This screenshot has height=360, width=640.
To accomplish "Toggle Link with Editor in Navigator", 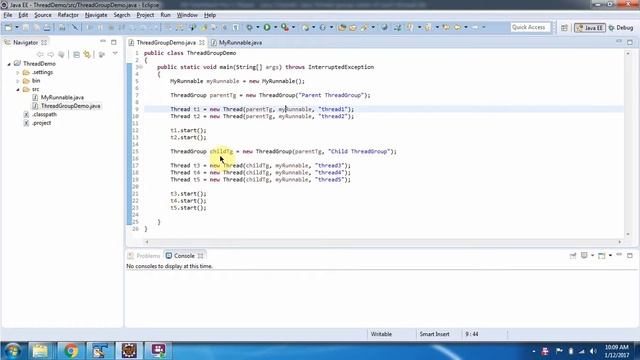I will 87,54.
